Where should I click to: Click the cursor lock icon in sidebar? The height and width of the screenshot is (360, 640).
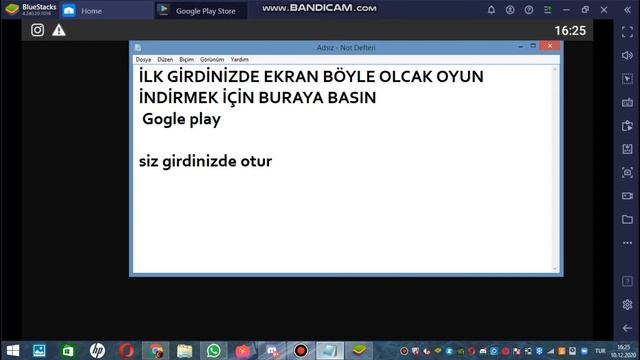tap(627, 78)
